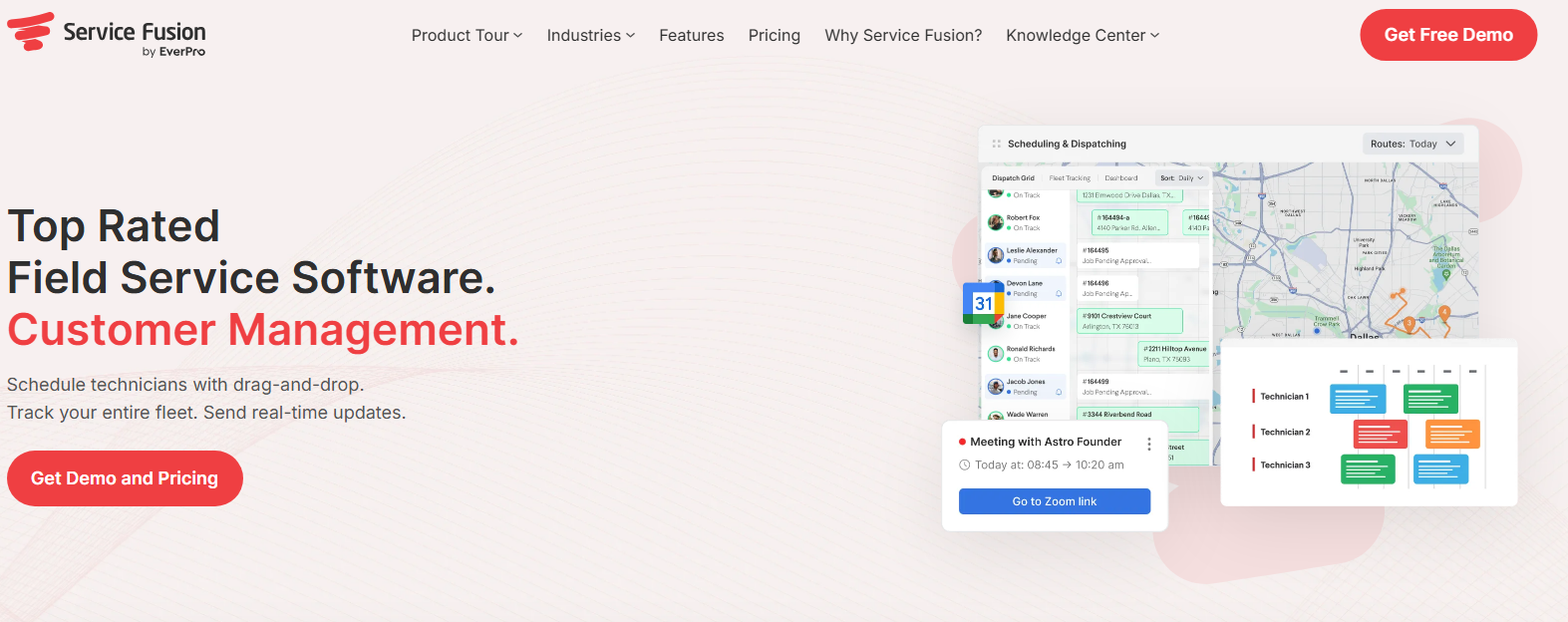The height and width of the screenshot is (622, 1568).
Task: Open the Sort: Daily dropdown
Action: pyautogui.click(x=1182, y=178)
